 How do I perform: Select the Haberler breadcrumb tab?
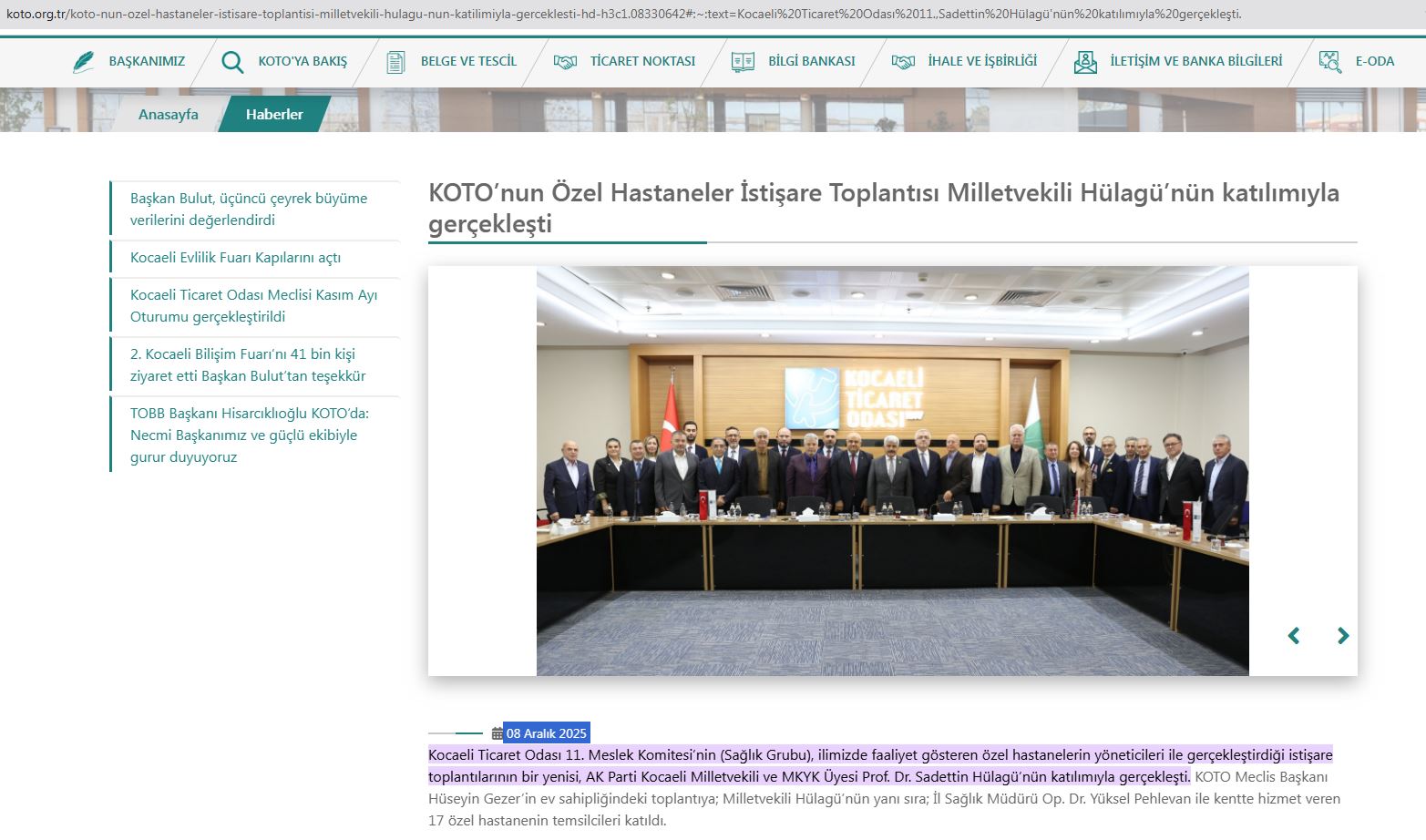[274, 114]
